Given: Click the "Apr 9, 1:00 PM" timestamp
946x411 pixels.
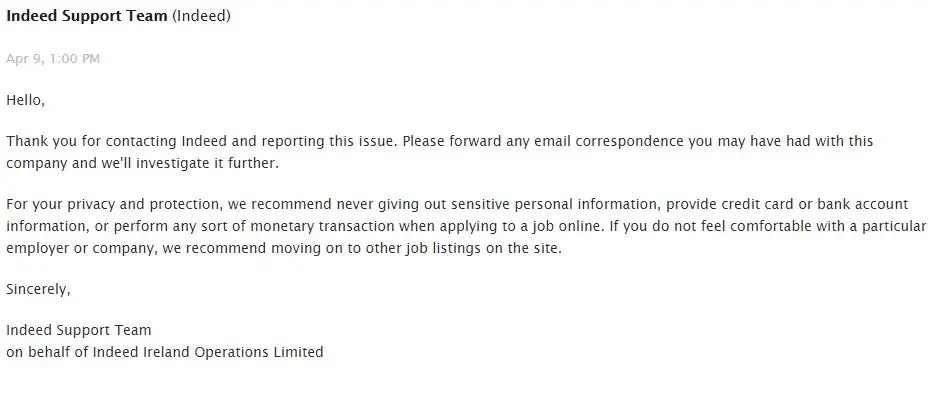Looking at the screenshot, I should (x=53, y=59).
